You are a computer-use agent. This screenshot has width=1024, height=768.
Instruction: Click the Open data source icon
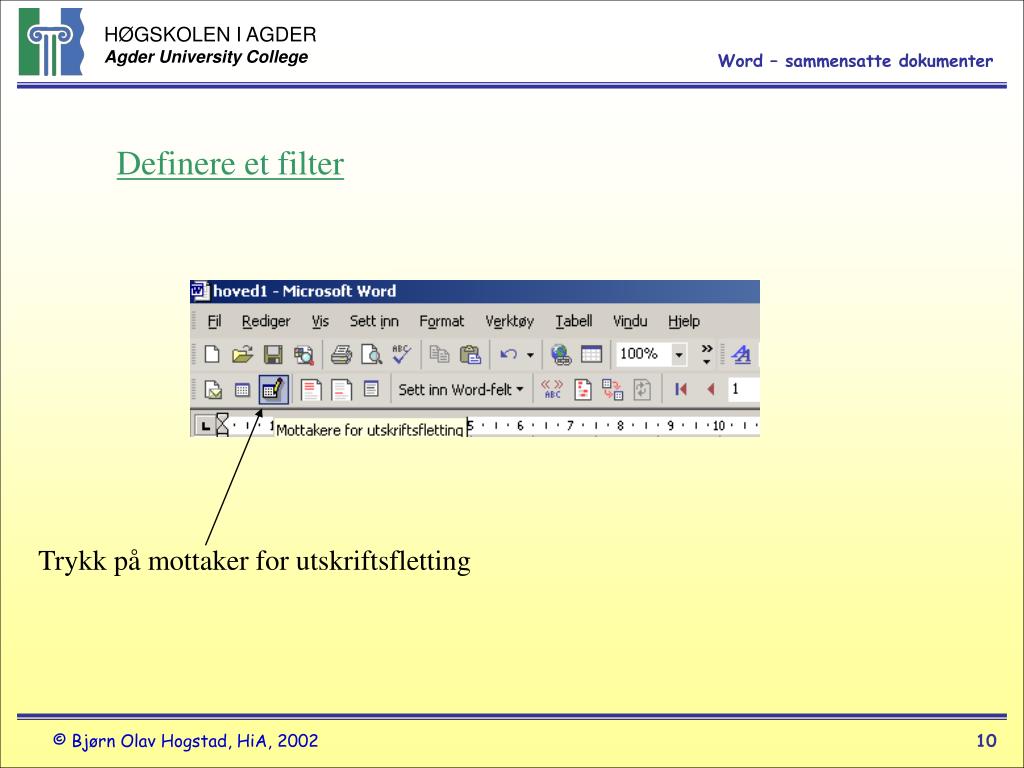tap(242, 390)
